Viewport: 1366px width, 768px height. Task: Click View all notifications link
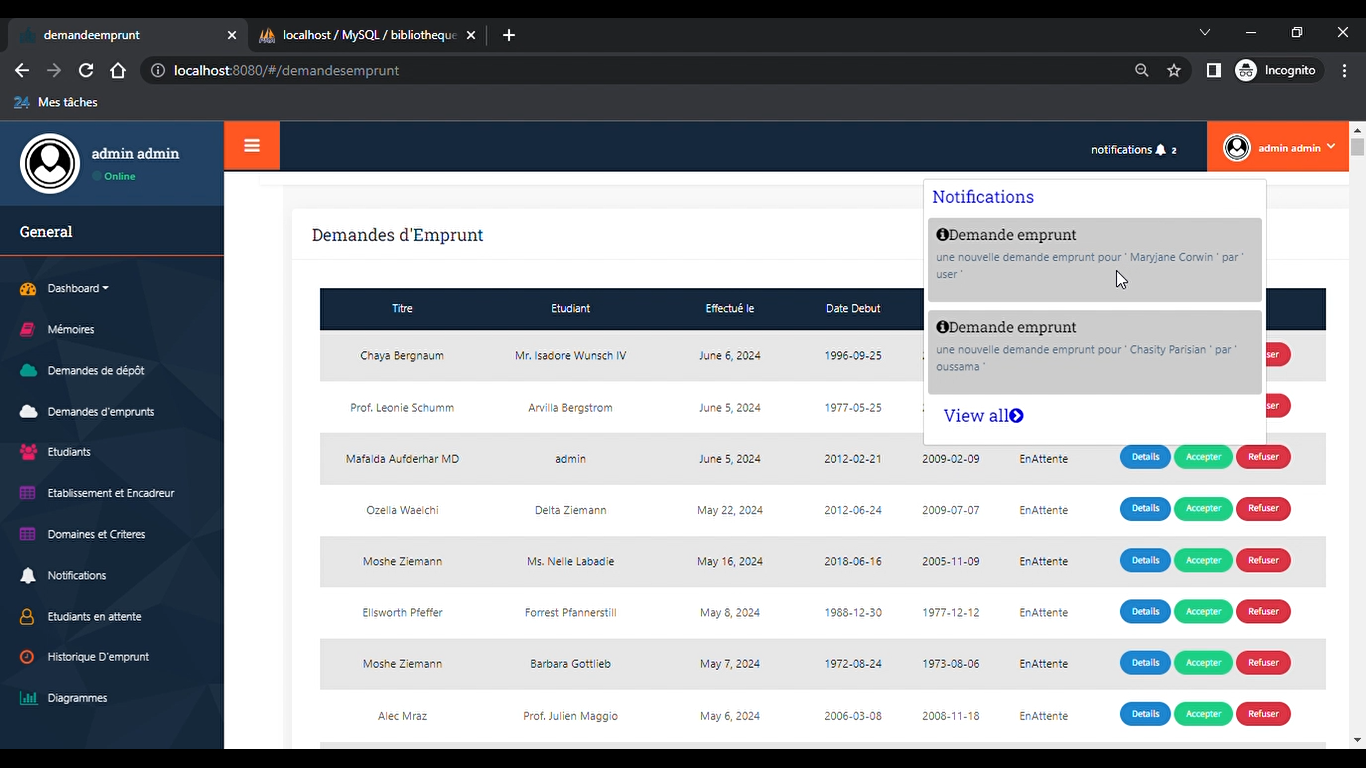pos(983,416)
